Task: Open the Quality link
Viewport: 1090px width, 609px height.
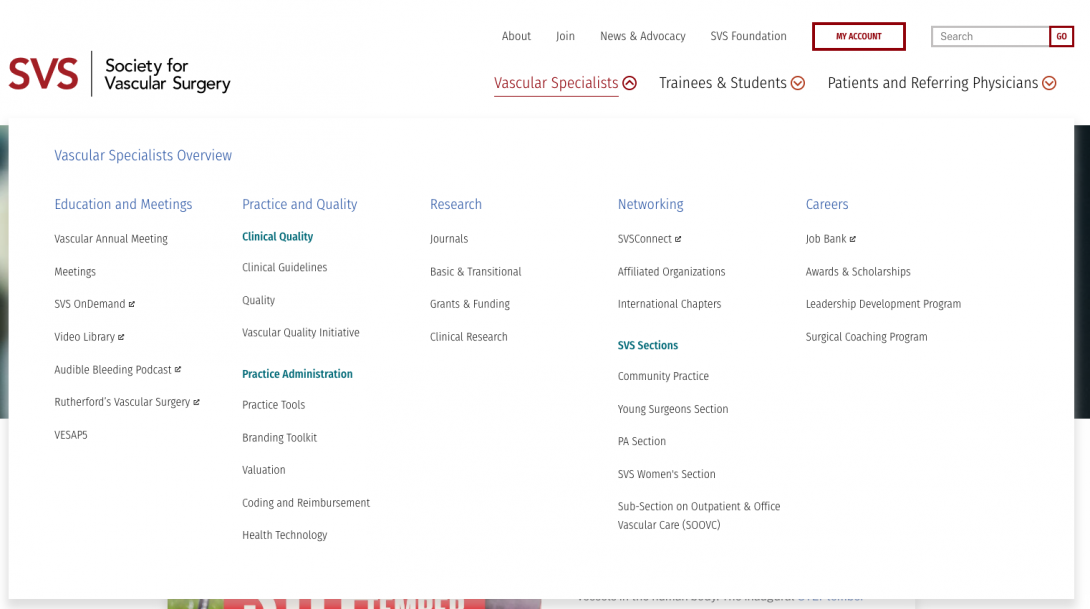Action: pyautogui.click(x=259, y=300)
